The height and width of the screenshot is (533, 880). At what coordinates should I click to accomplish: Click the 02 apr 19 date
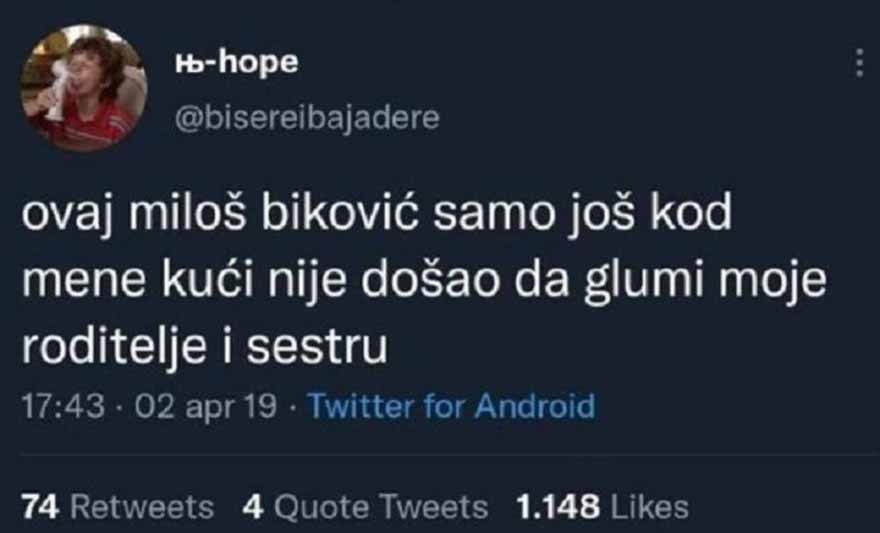click(x=205, y=406)
